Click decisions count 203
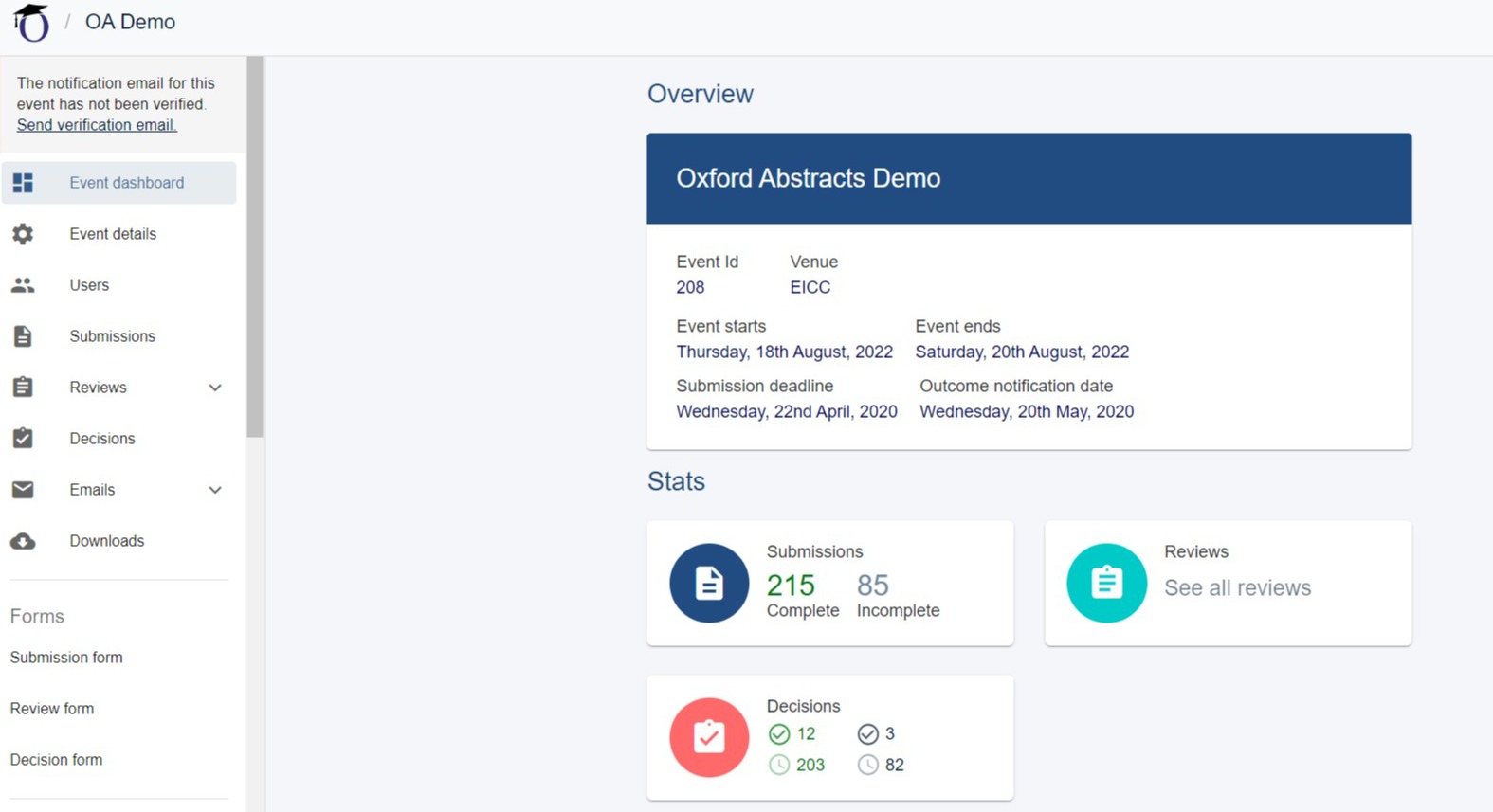Viewport: 1493px width, 812px height. (810, 765)
